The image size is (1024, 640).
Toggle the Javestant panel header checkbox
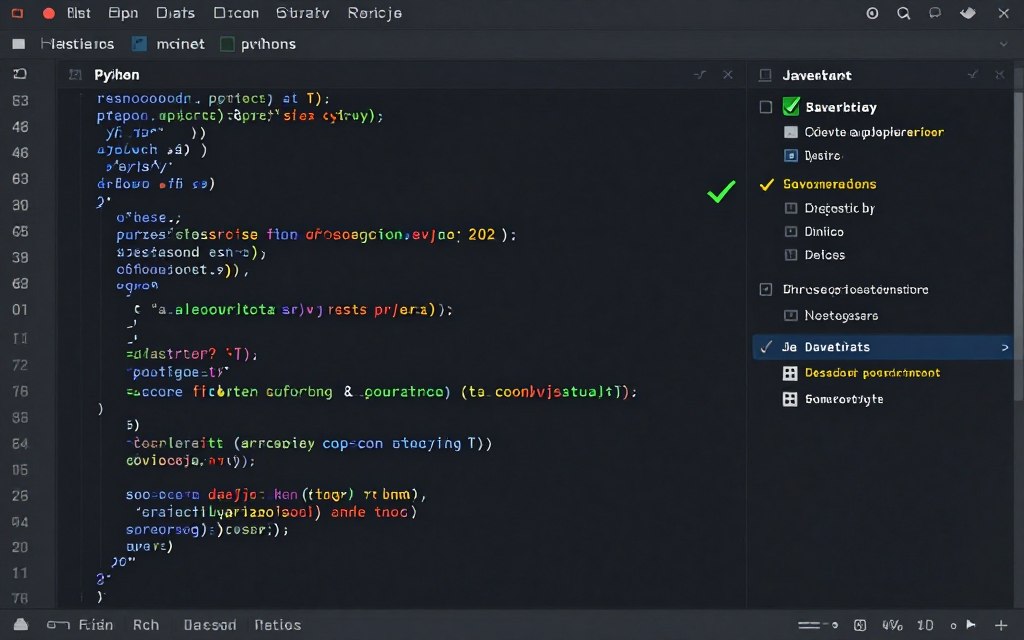tap(765, 75)
